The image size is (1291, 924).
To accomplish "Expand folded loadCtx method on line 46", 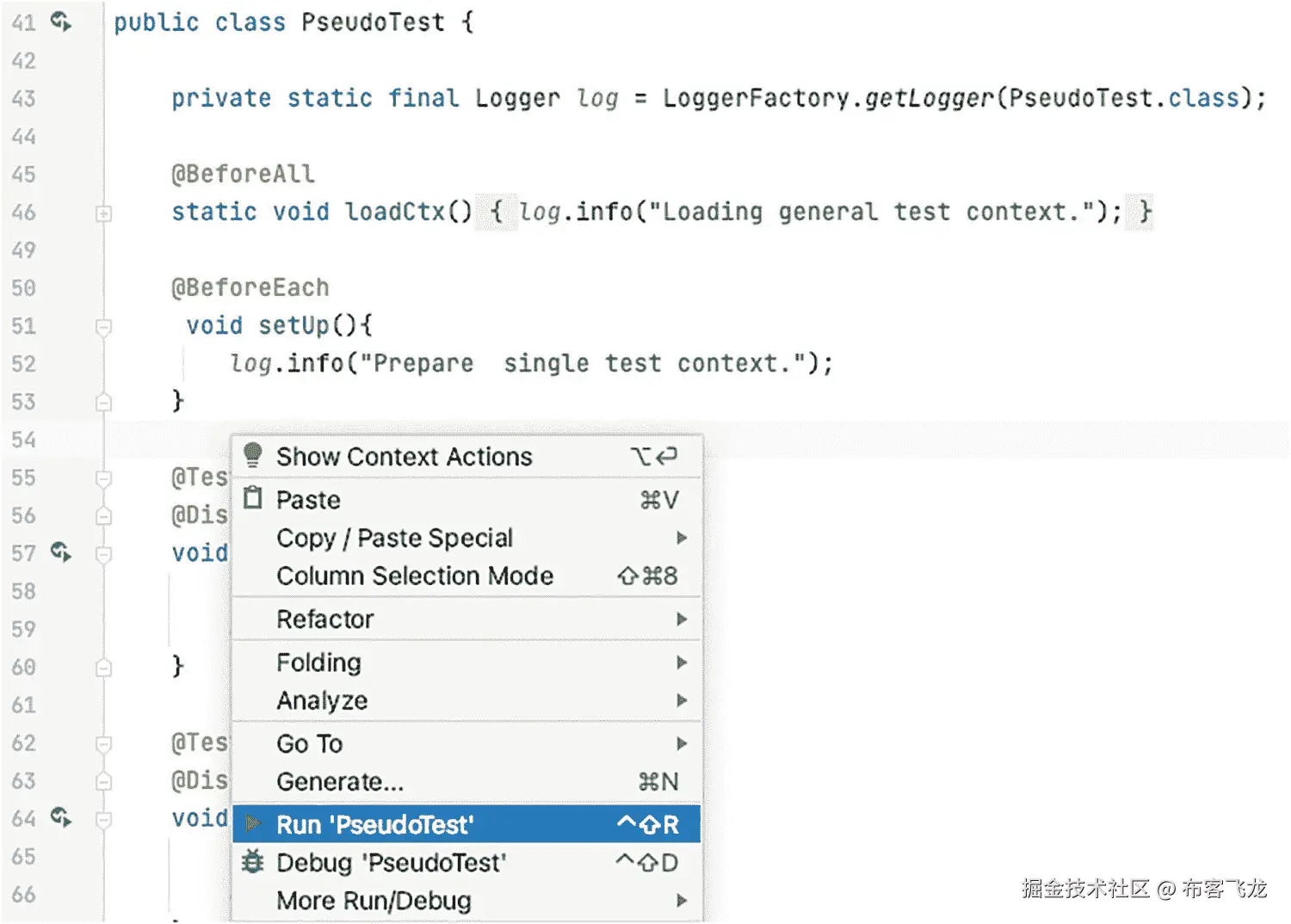I will pyautogui.click(x=103, y=213).
